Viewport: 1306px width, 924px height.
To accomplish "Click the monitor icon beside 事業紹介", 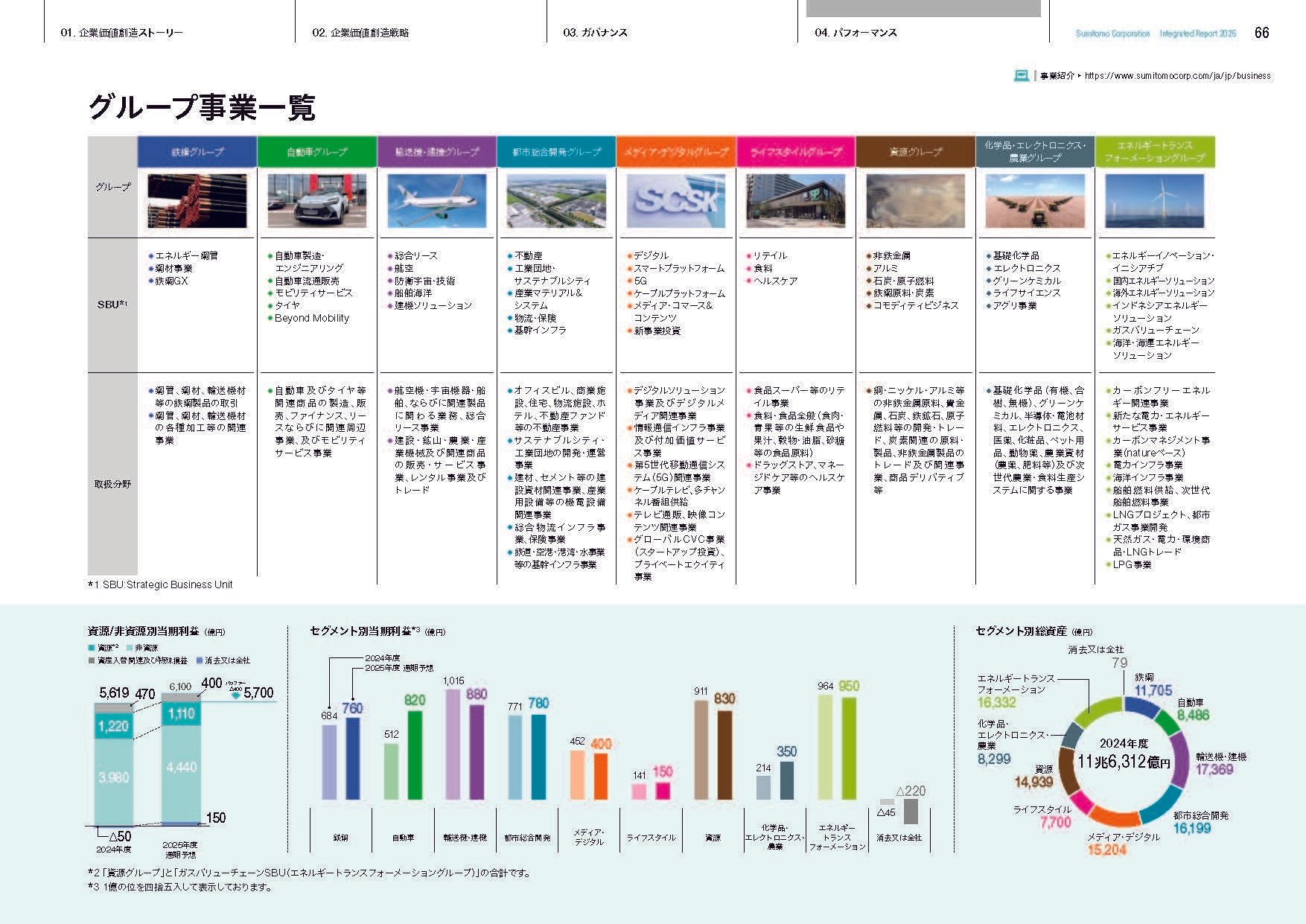I will coord(1019,75).
